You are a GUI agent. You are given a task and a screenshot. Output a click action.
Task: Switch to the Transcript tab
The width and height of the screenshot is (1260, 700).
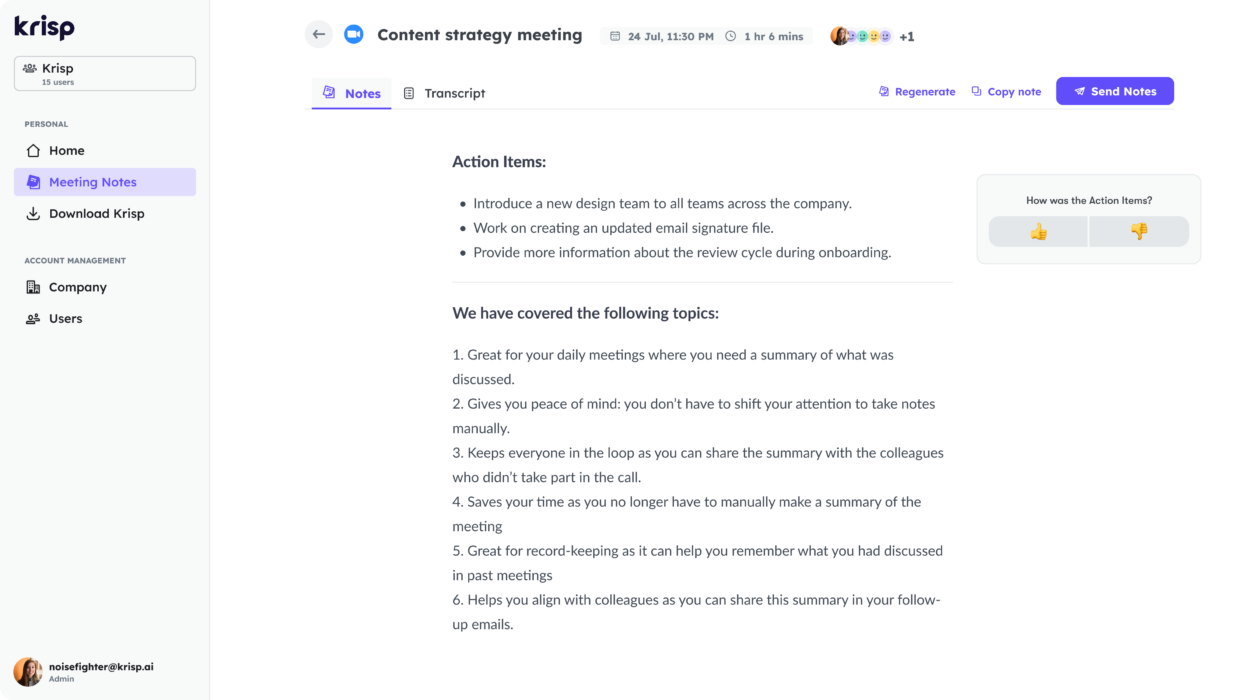444,93
